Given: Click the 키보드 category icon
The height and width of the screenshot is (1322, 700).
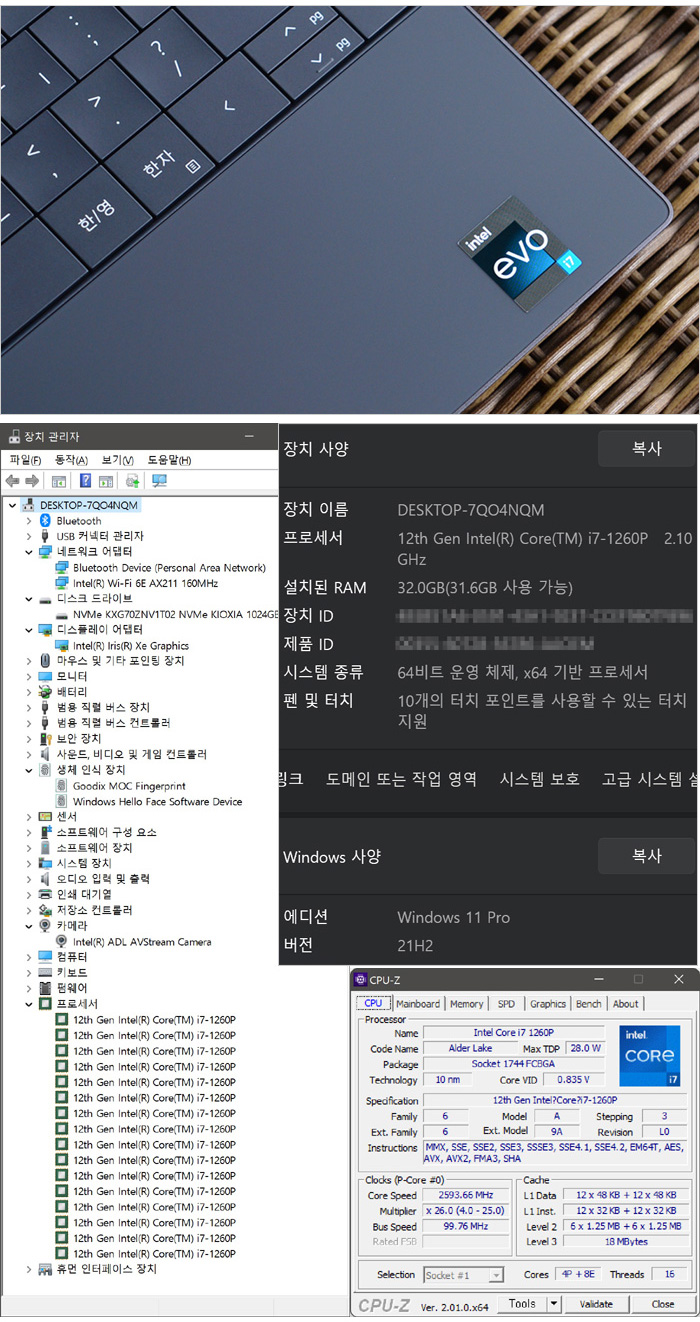Looking at the screenshot, I should coord(45,973).
